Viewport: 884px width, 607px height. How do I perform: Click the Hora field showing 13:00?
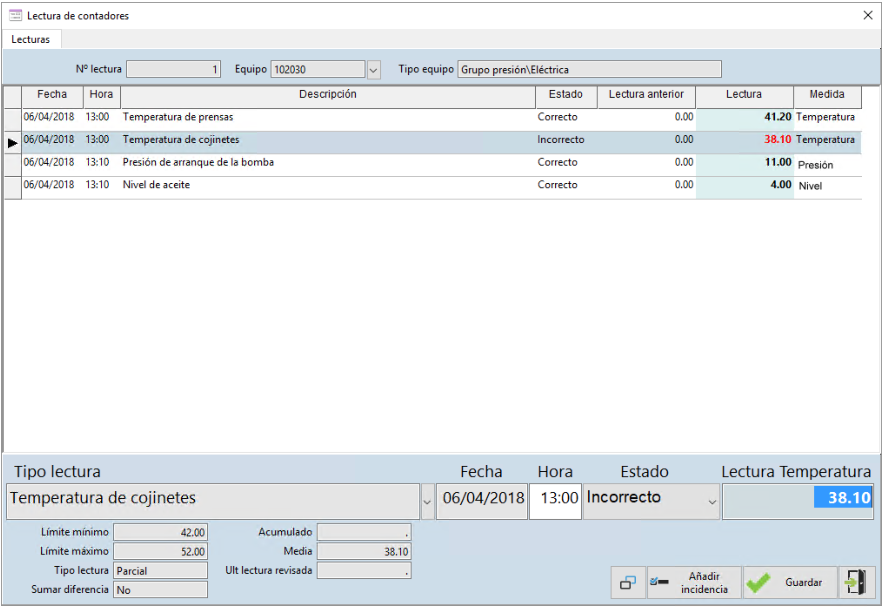(555, 501)
